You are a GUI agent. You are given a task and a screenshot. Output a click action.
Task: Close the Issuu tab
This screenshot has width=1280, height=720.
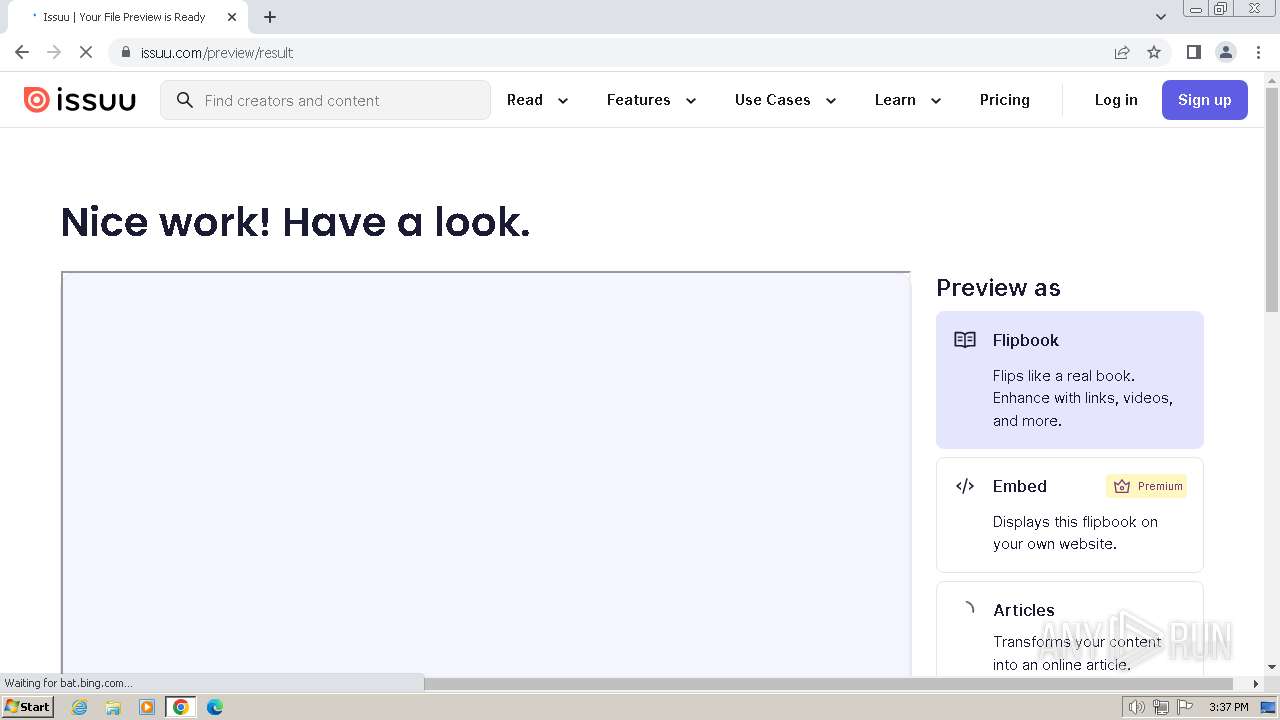[x=232, y=17]
